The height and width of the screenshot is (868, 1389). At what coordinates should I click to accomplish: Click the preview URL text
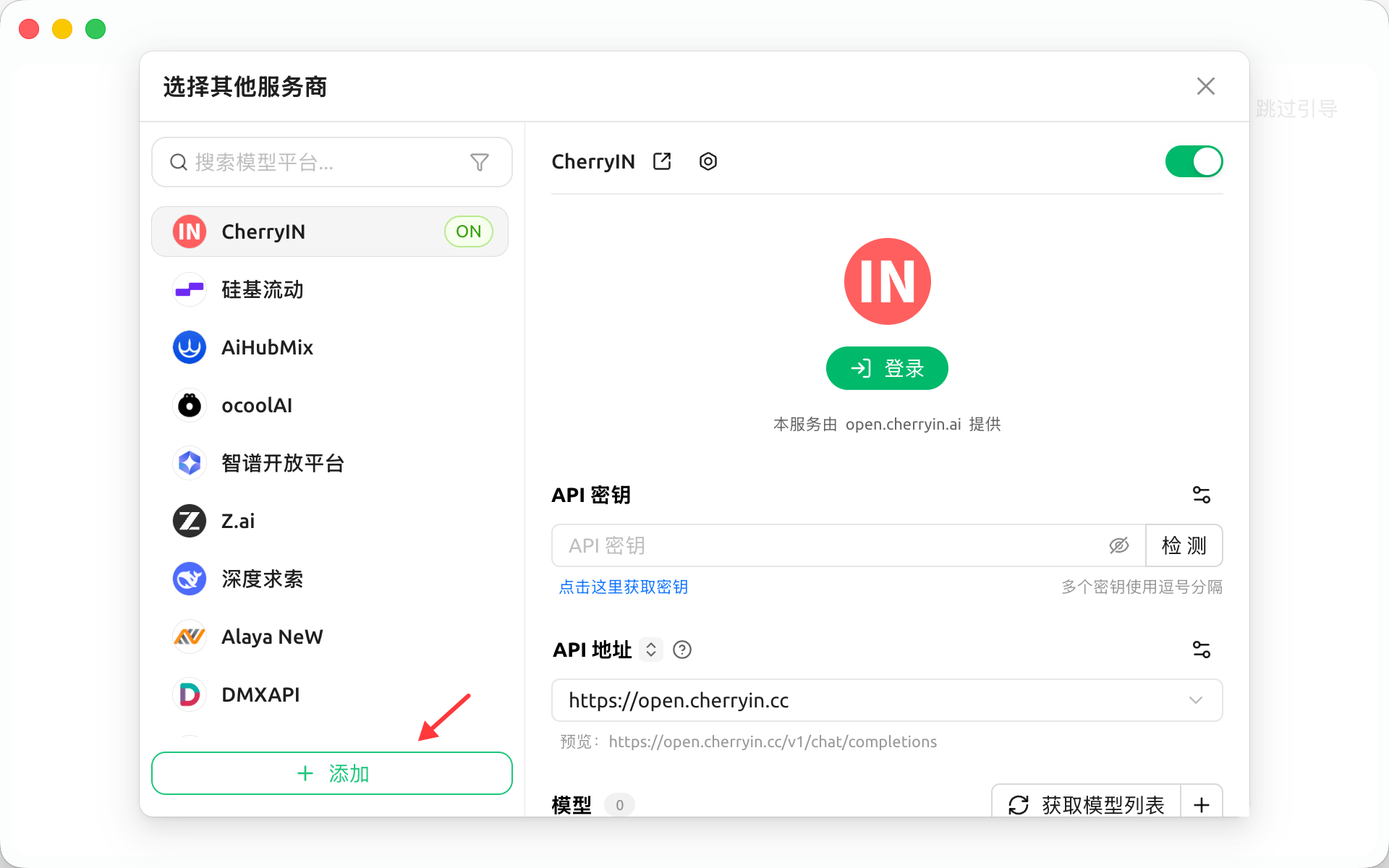pos(773,741)
